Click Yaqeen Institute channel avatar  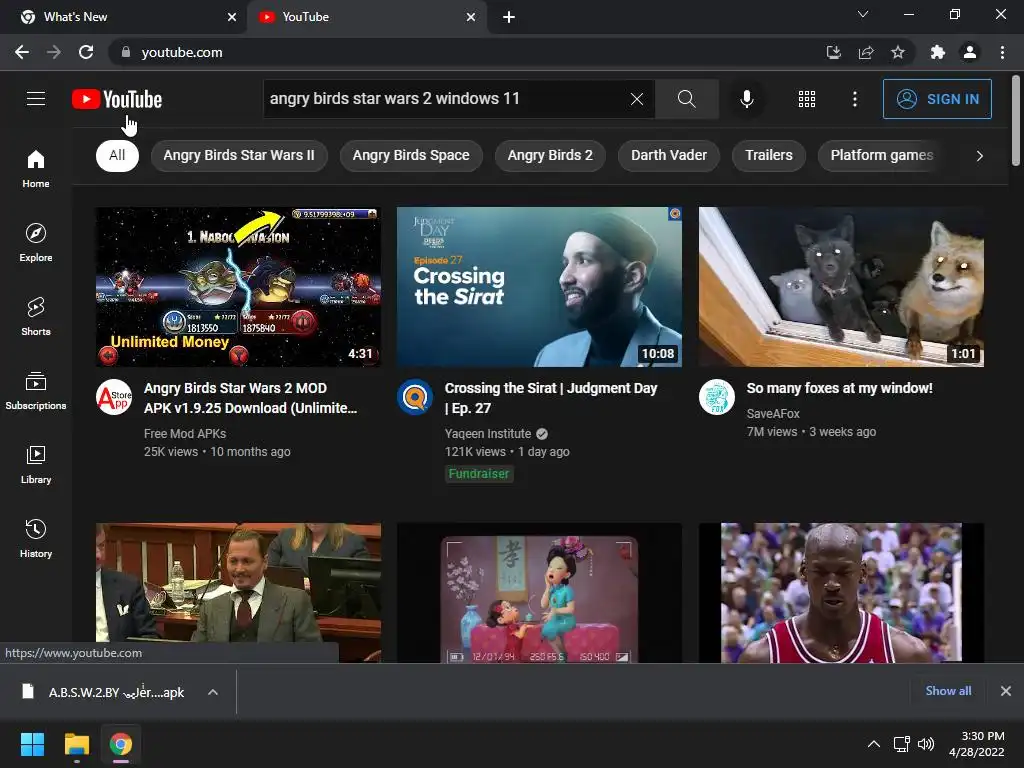tap(415, 397)
